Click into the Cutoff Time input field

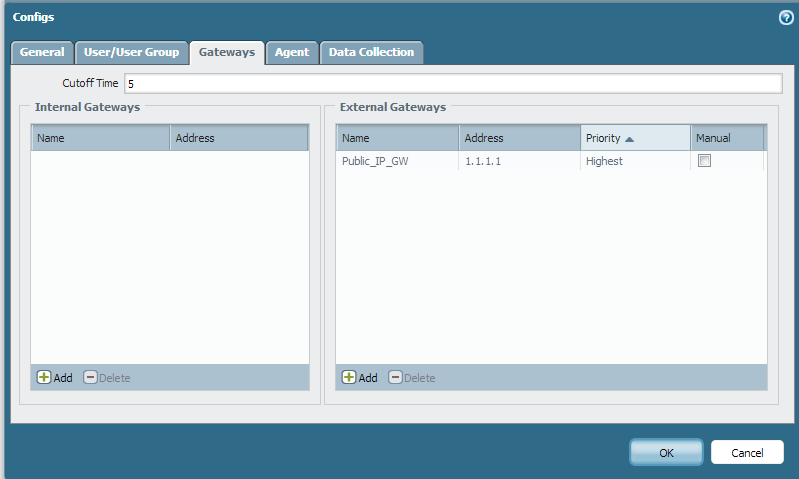[452, 83]
